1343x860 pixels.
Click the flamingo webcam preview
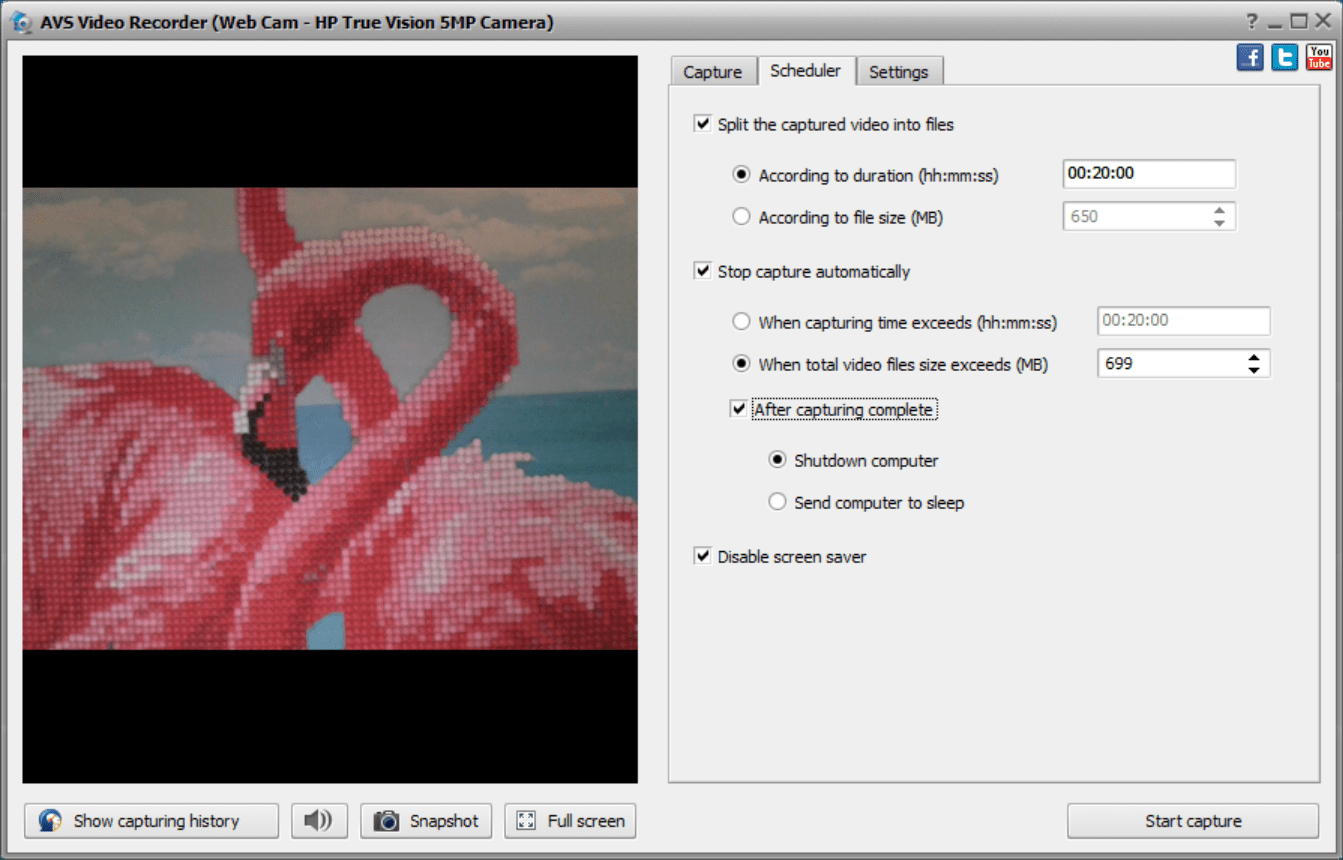[x=330, y=419]
